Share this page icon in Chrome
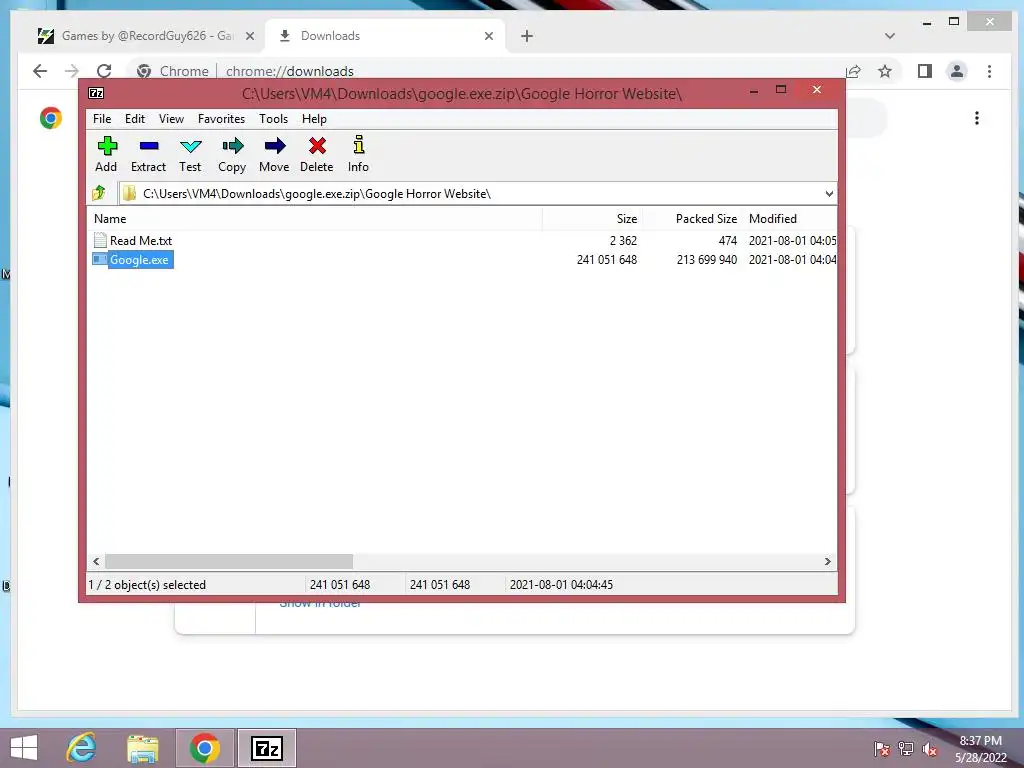Screen dimensions: 1024x768 (x=853, y=71)
